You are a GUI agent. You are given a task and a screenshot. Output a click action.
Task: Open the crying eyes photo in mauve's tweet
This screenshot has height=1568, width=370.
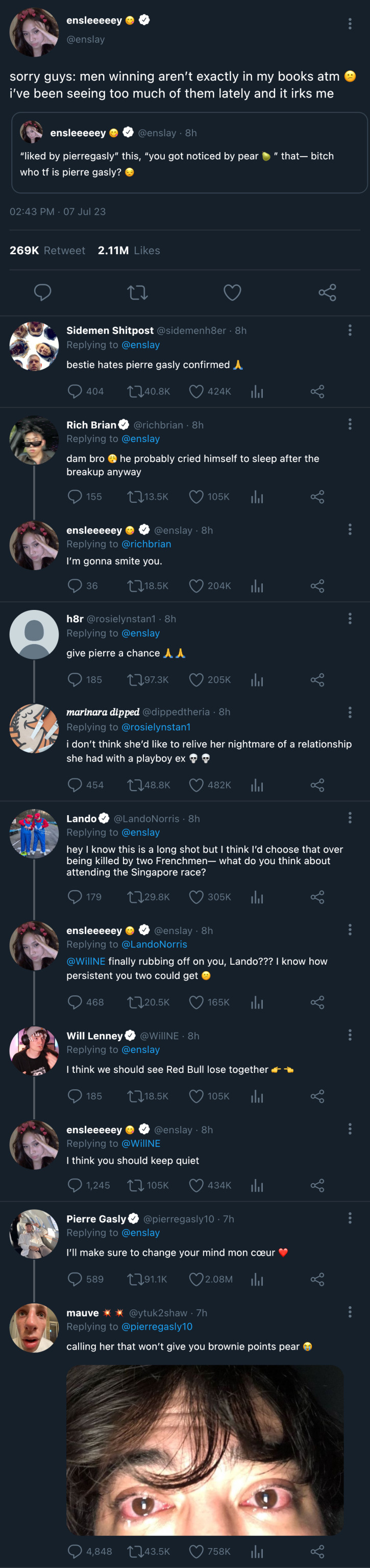[x=205, y=1449]
